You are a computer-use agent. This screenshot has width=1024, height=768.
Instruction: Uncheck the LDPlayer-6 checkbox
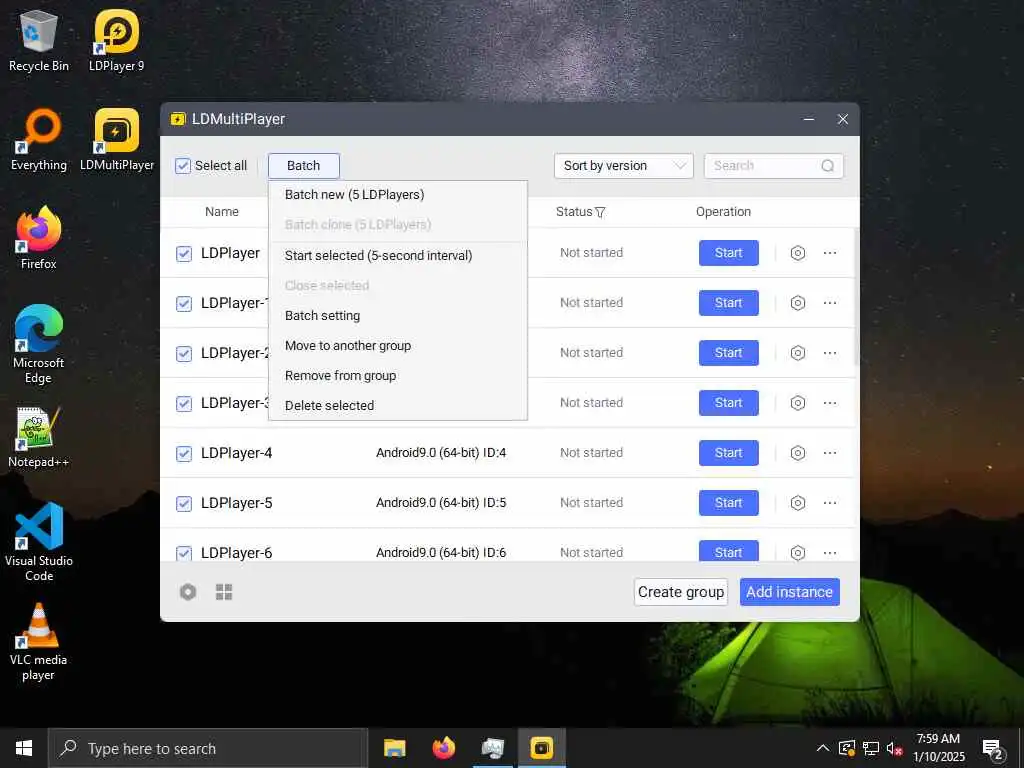pyautogui.click(x=184, y=553)
